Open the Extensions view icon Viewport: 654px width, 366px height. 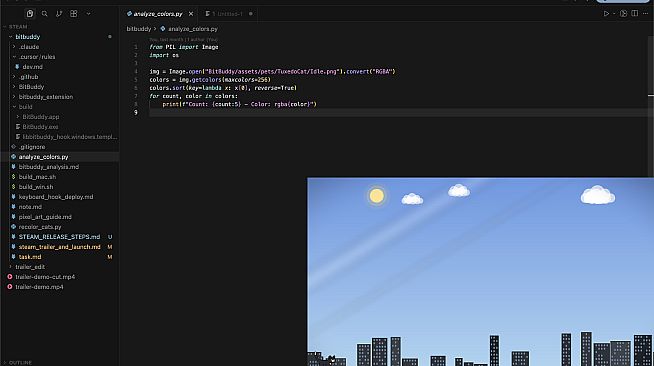point(73,14)
